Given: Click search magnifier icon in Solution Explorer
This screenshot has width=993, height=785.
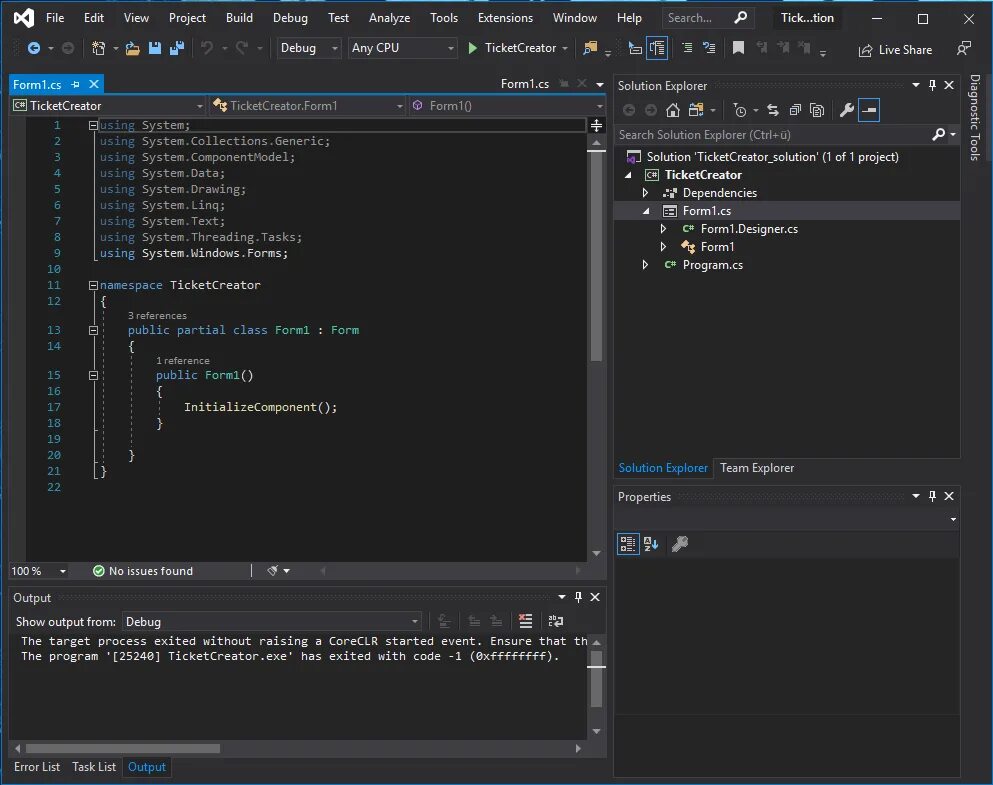Looking at the screenshot, I should pos(939,134).
